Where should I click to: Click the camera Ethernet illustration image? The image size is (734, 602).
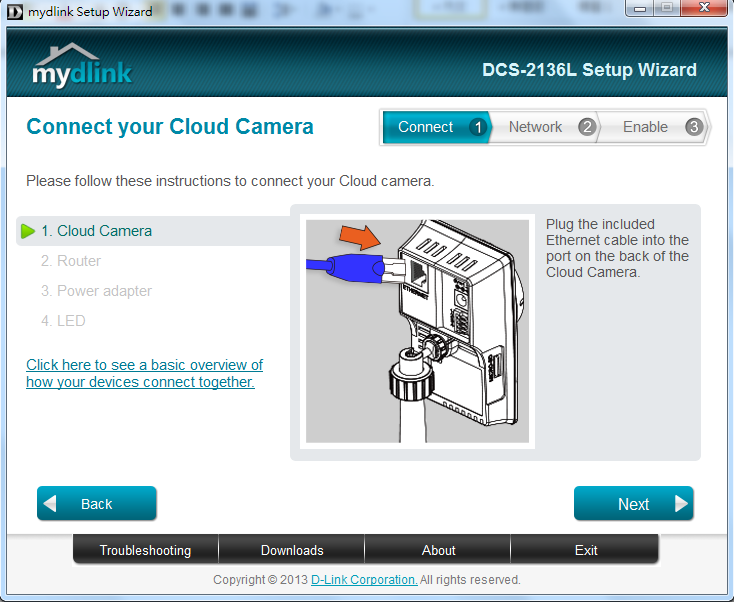click(x=417, y=331)
